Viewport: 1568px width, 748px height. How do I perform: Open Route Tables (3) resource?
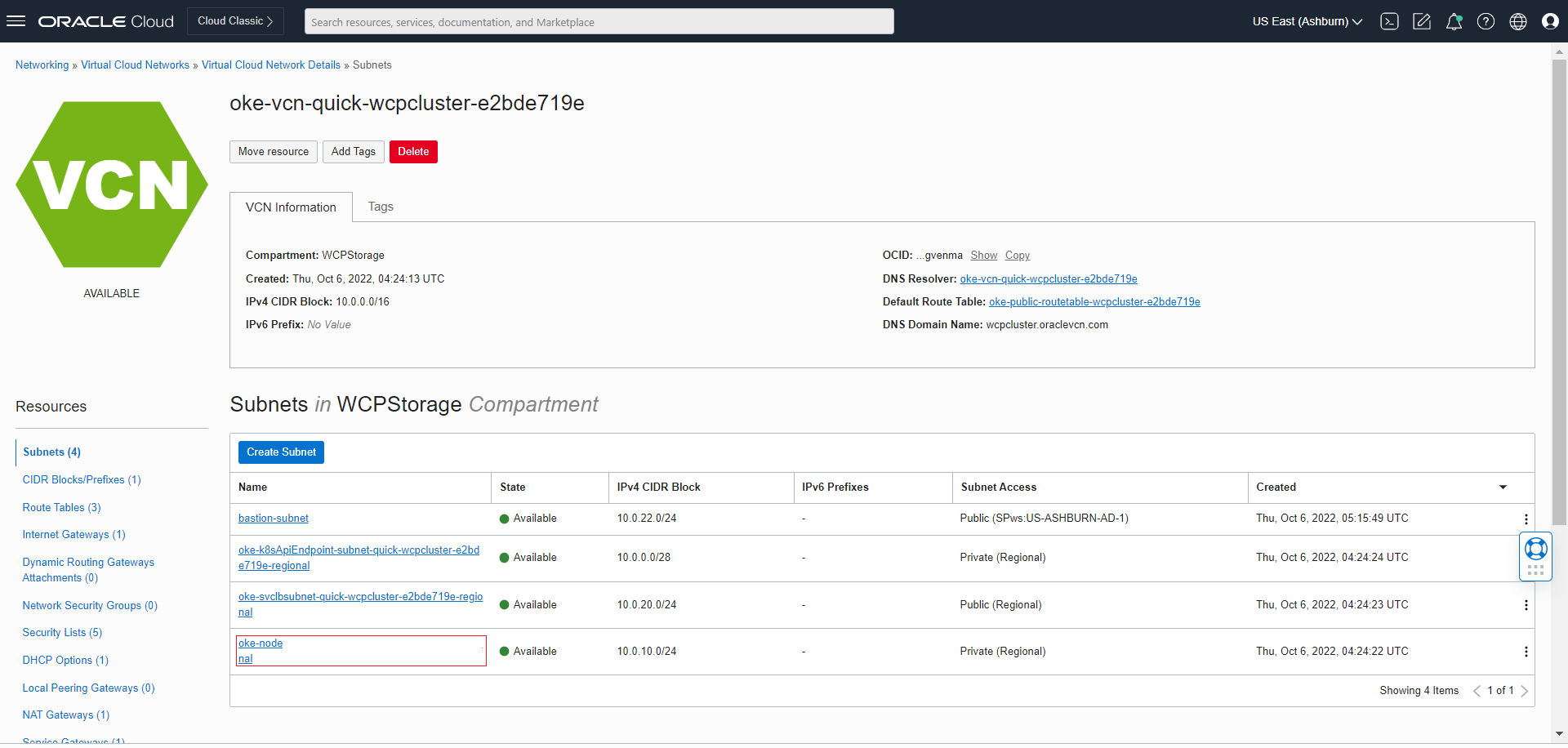tap(62, 507)
